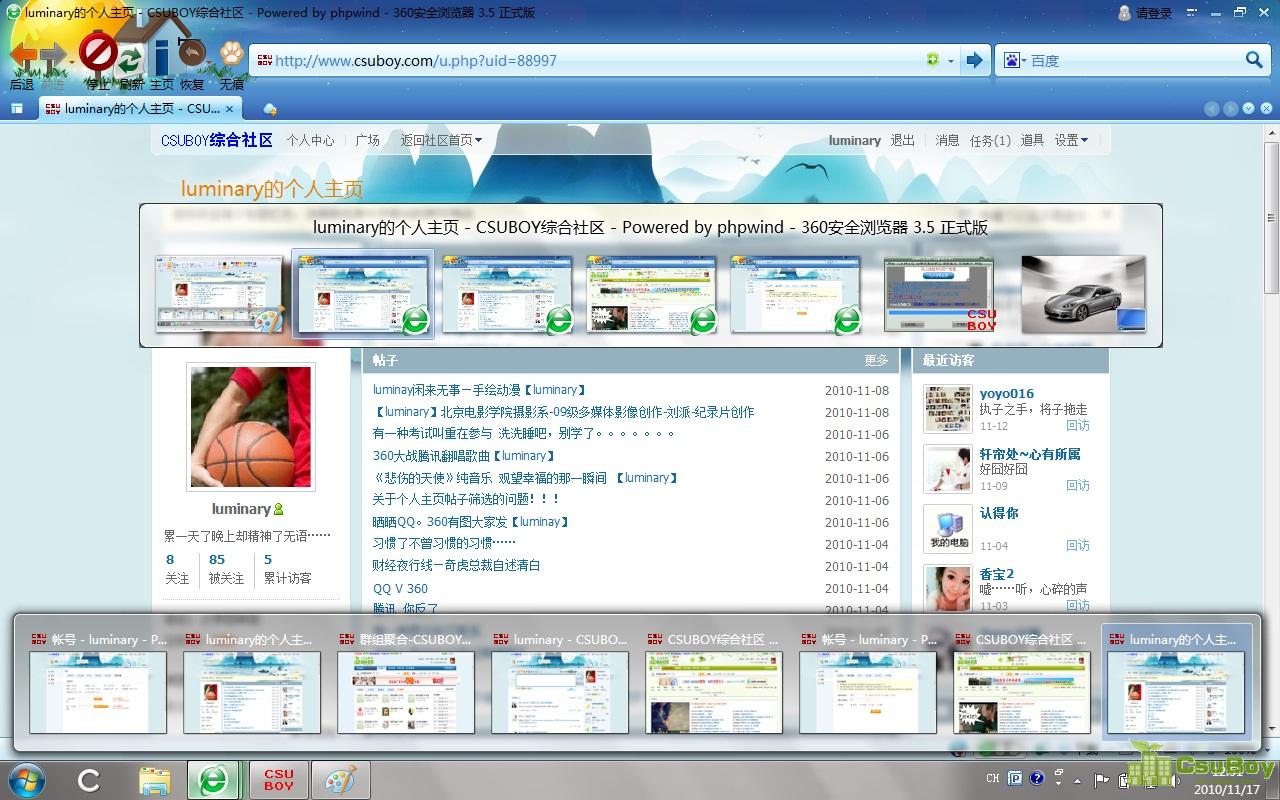Click into the Baidu search input field
1280x800 pixels.
1136,61
